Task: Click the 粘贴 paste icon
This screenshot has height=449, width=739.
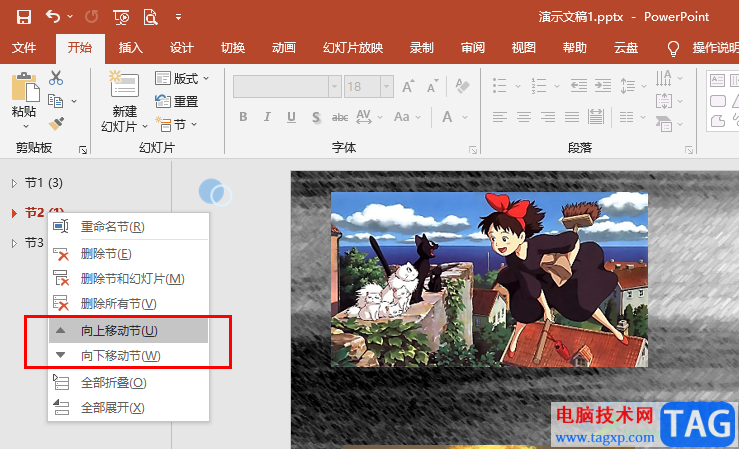Action: (25, 87)
